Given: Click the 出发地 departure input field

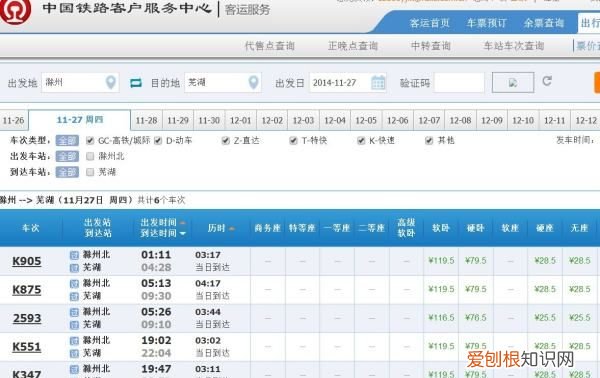Looking at the screenshot, I should (x=80, y=82).
